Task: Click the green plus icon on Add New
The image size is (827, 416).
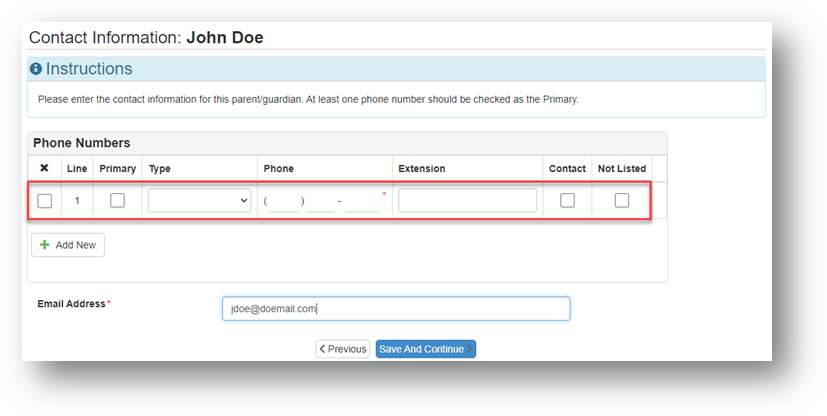Action: 45,245
